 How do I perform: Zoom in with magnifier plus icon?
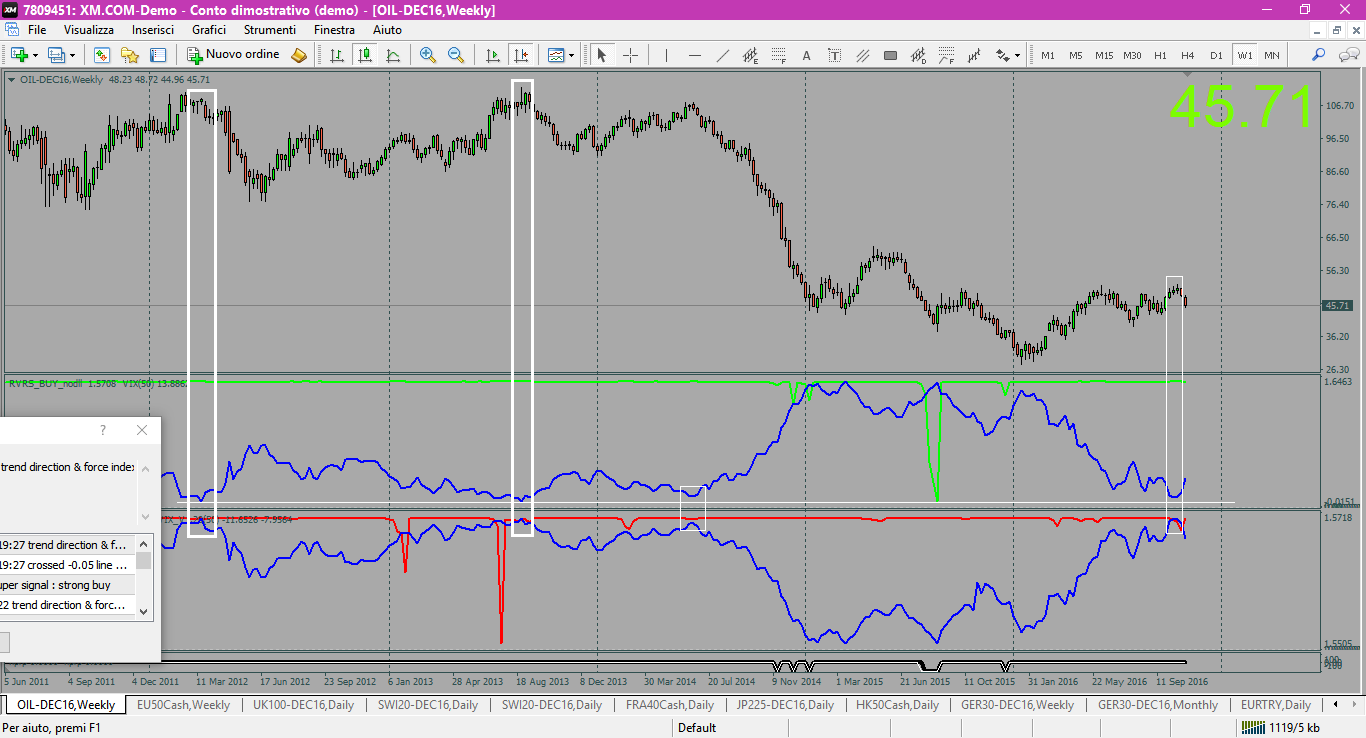pos(428,55)
